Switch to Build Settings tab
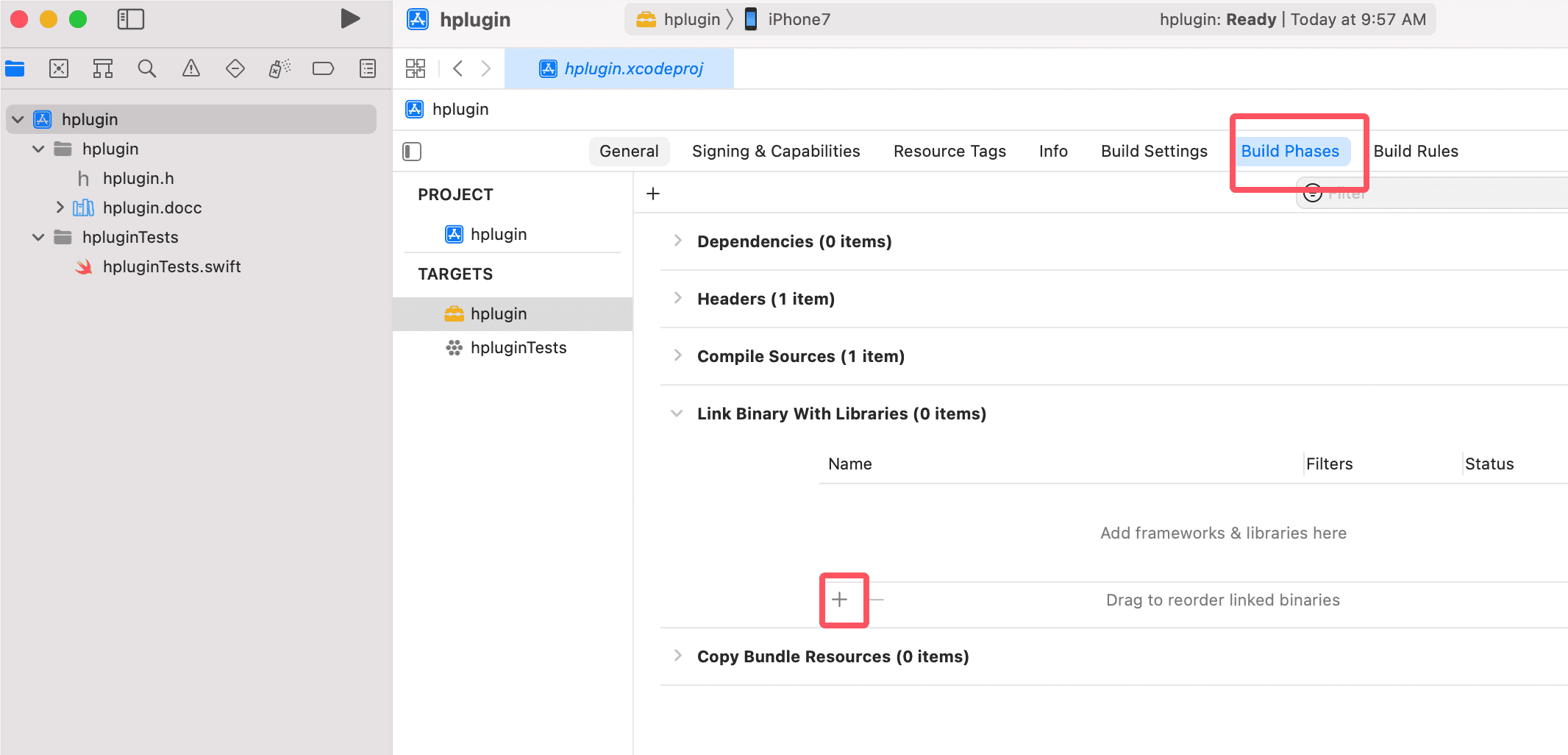The height and width of the screenshot is (755, 1568). [1154, 151]
